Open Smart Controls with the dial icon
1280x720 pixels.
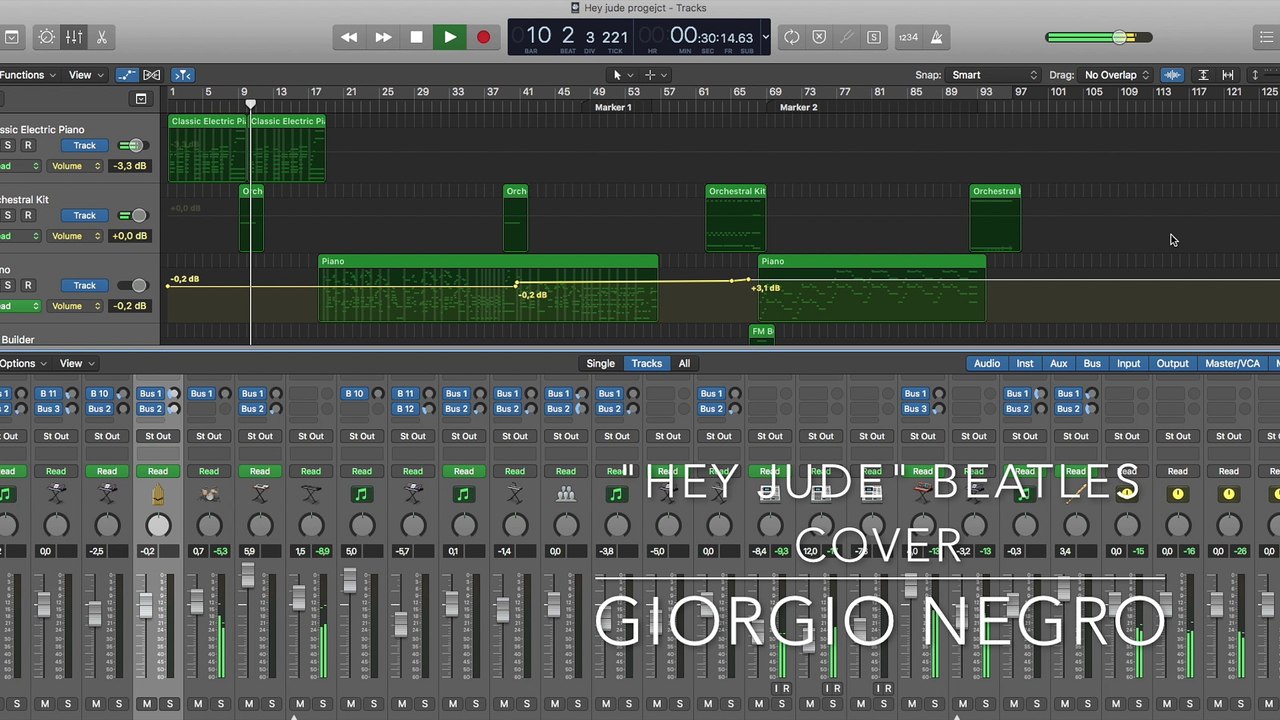[x=46, y=37]
